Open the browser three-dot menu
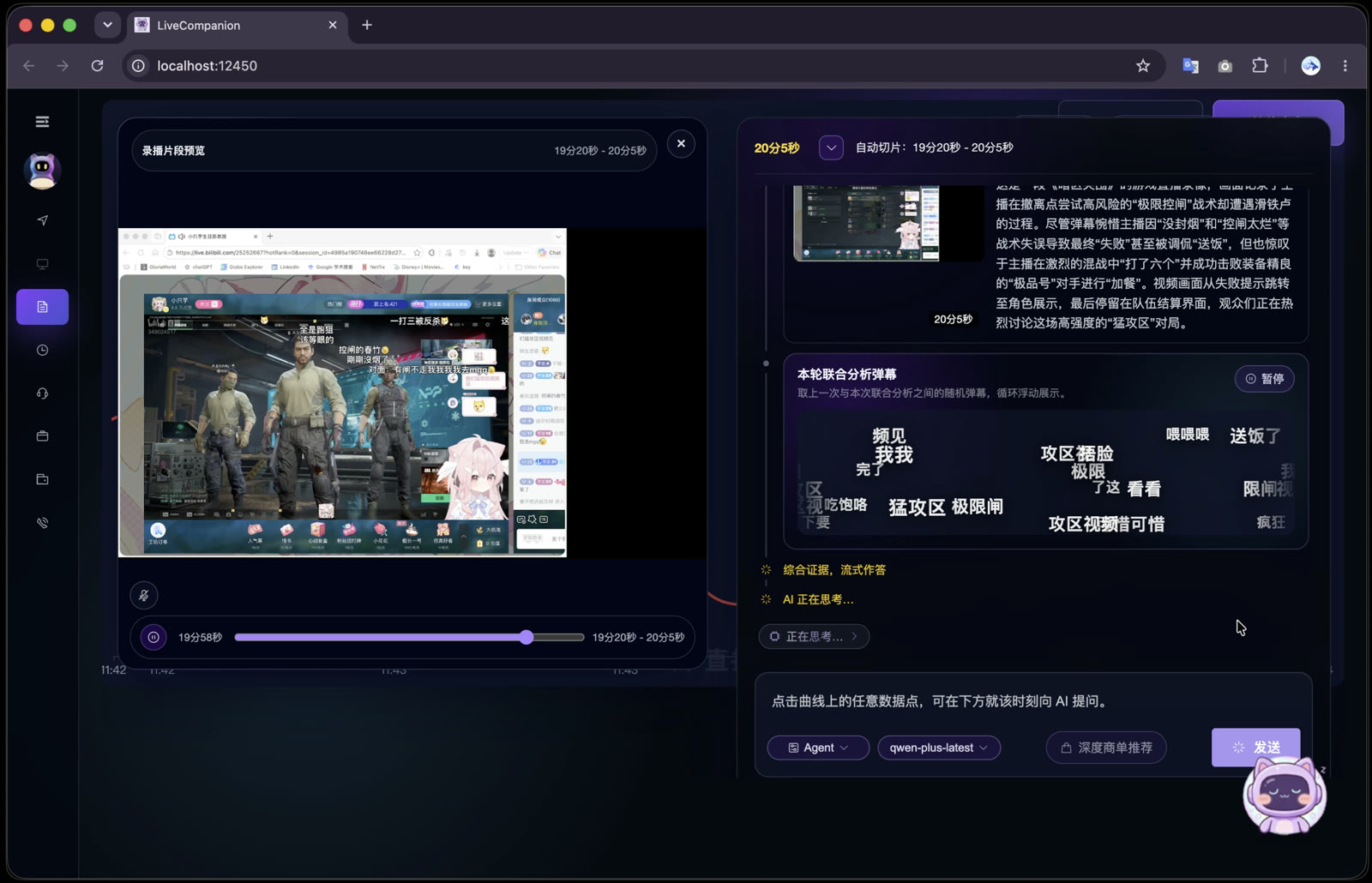 point(1345,66)
